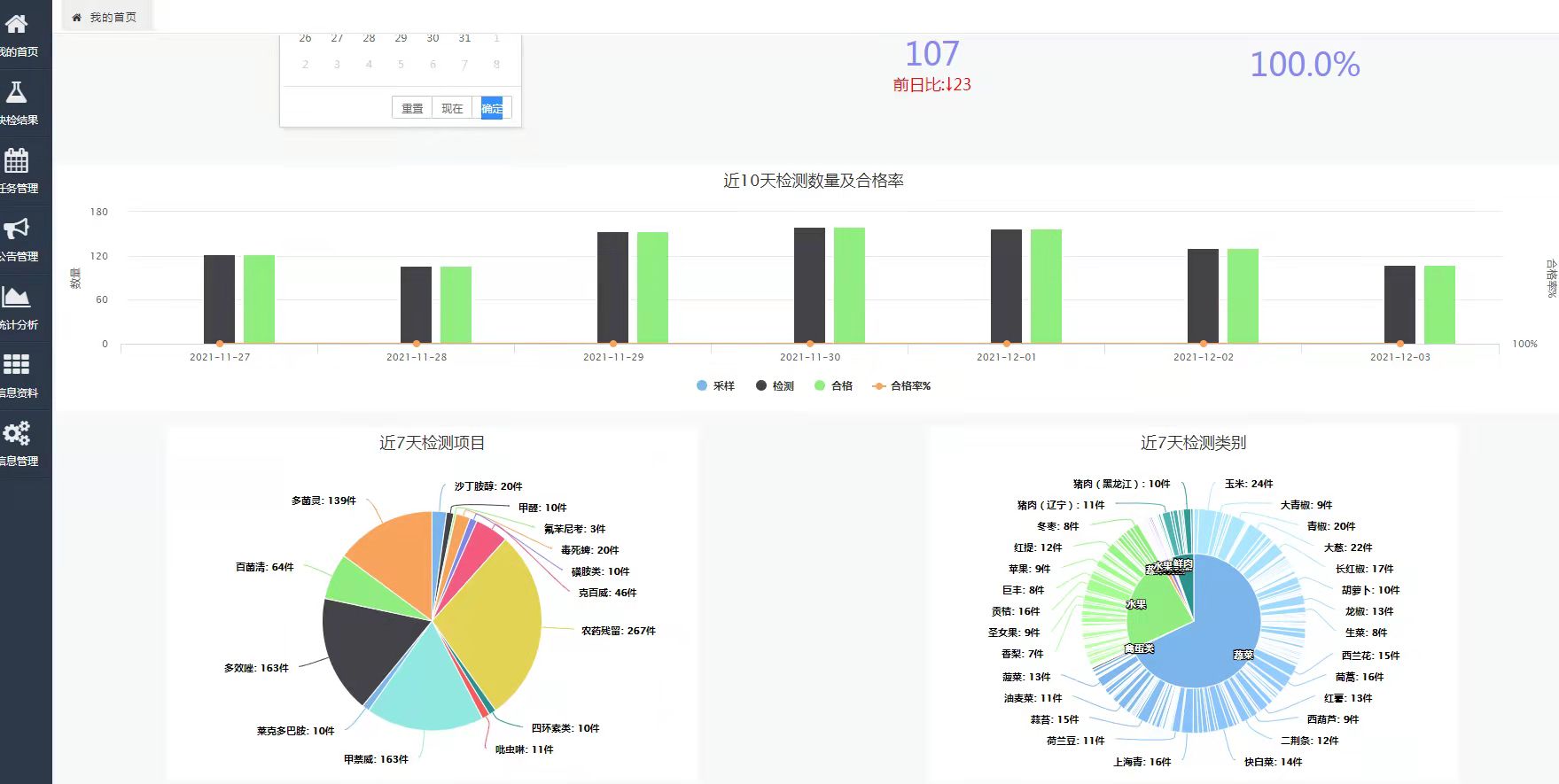Click 重置 button in date picker
The width and height of the screenshot is (1559, 784).
click(x=412, y=108)
